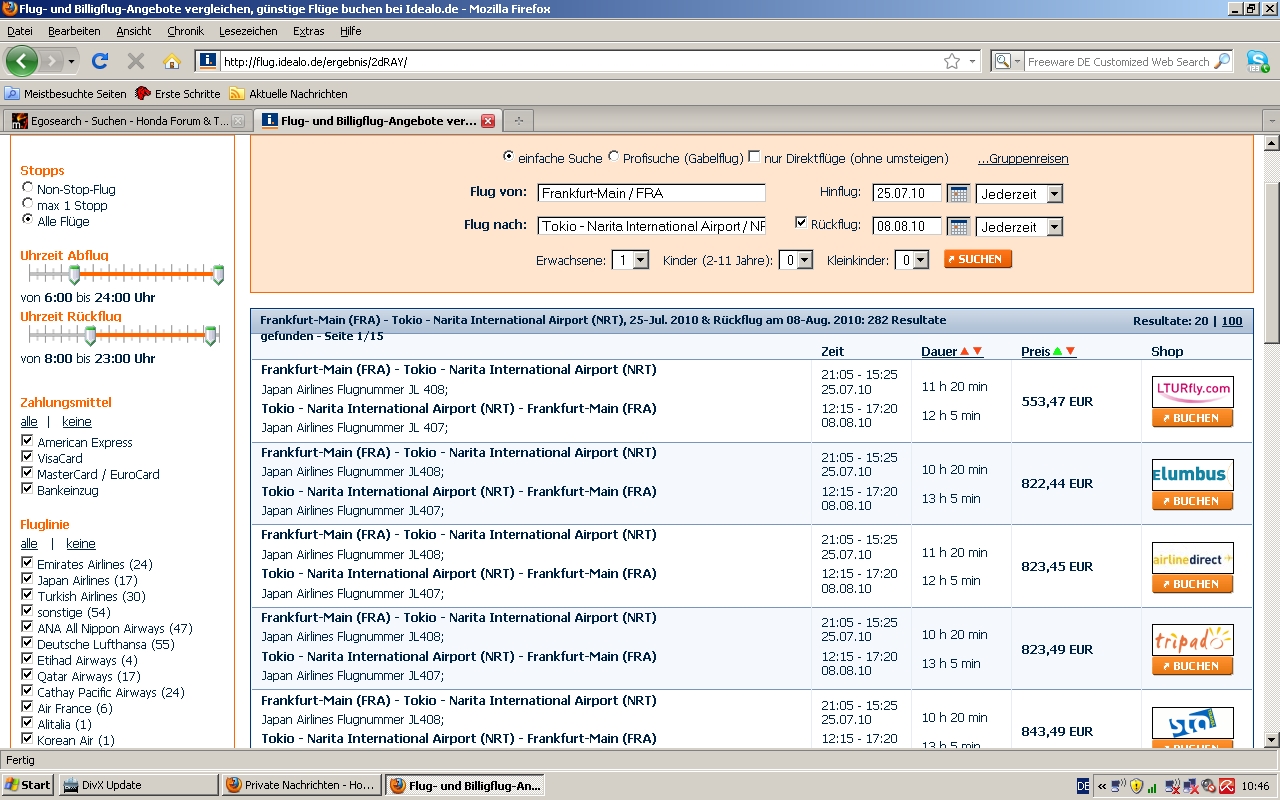Open the Kinder (2-11 Jahre) dropdown
The width and height of the screenshot is (1280, 800).
[x=796, y=260]
